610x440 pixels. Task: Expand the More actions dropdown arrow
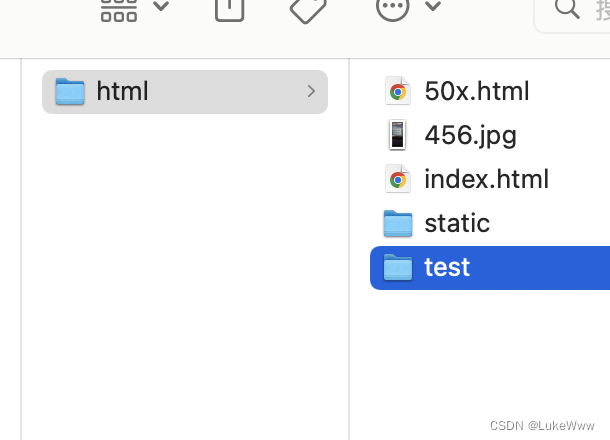point(433,6)
